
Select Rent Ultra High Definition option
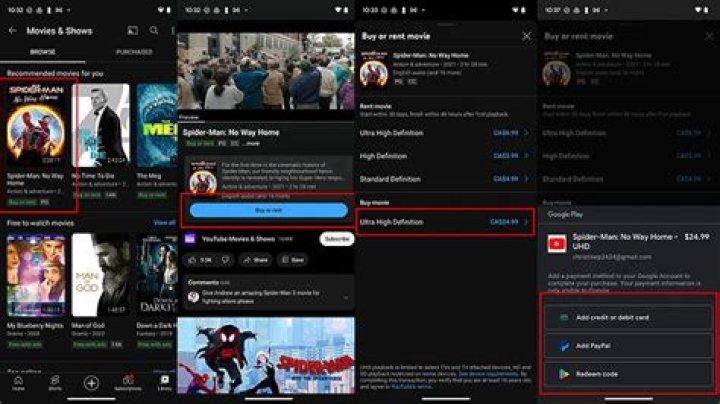point(444,133)
